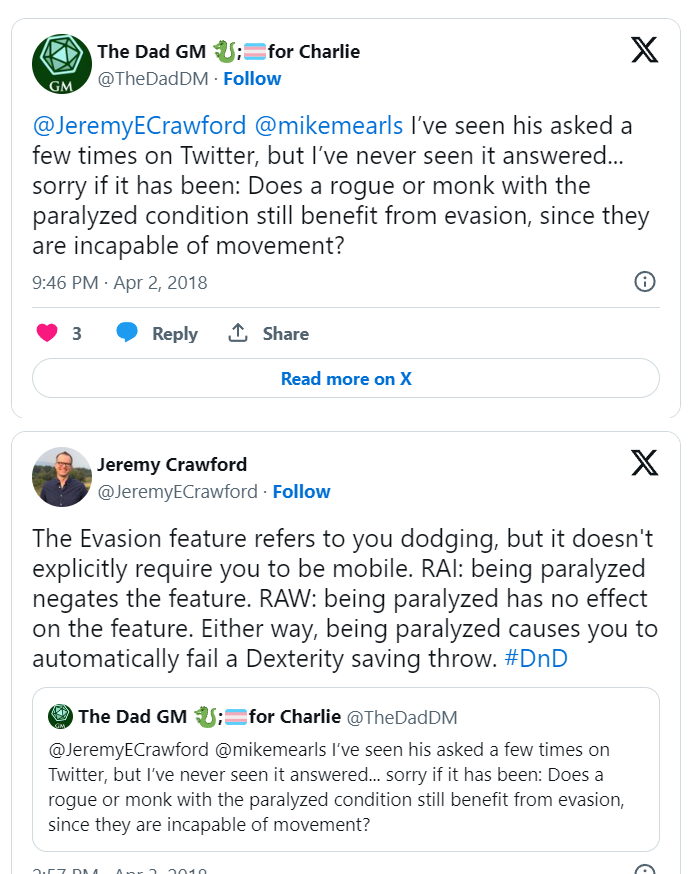Screen dimensions: 688x874
Task: Like the Dad GM tweet with heart icon
Action: (47, 333)
